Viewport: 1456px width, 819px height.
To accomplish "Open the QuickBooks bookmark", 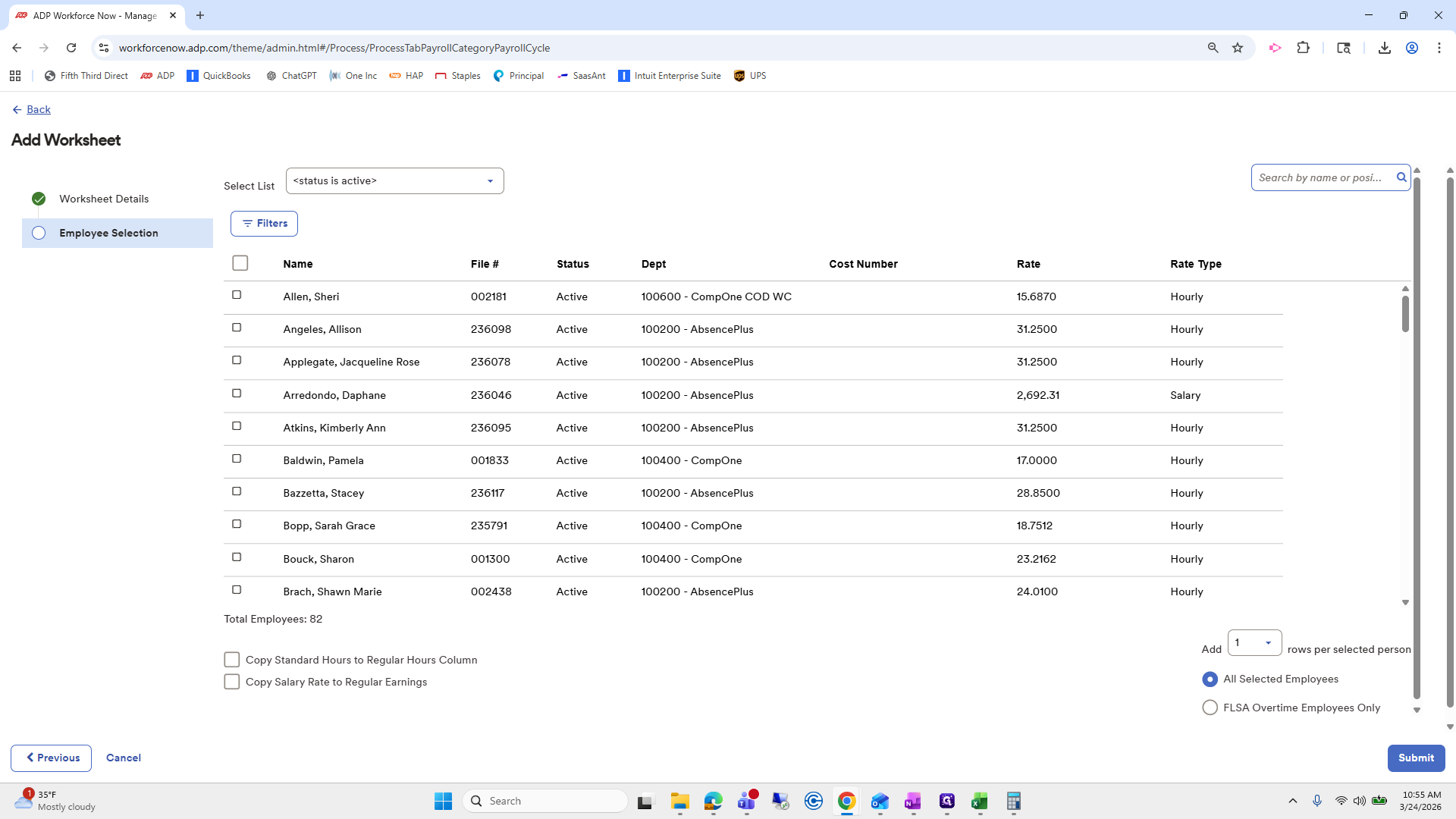I will click(x=218, y=76).
